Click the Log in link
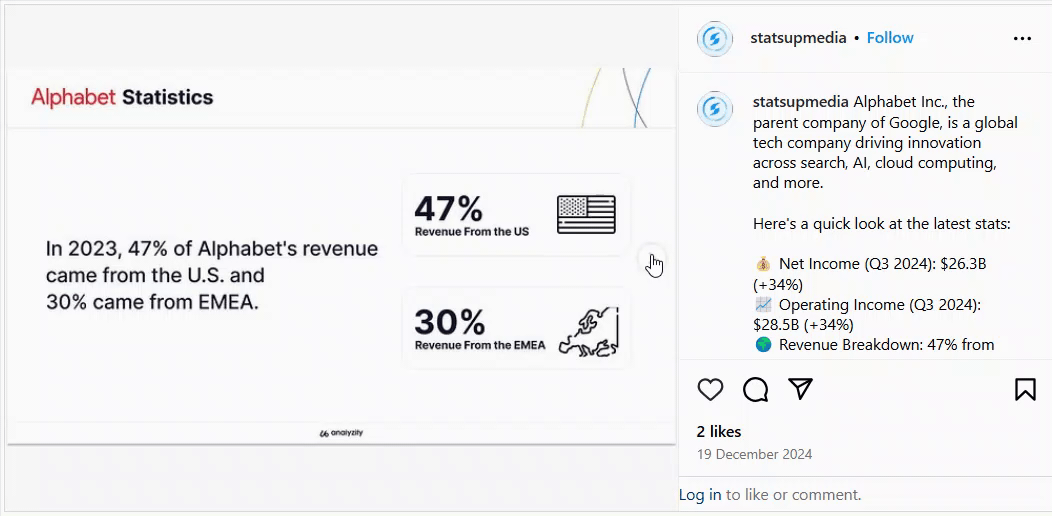This screenshot has height=516, width=1052. [x=700, y=495]
